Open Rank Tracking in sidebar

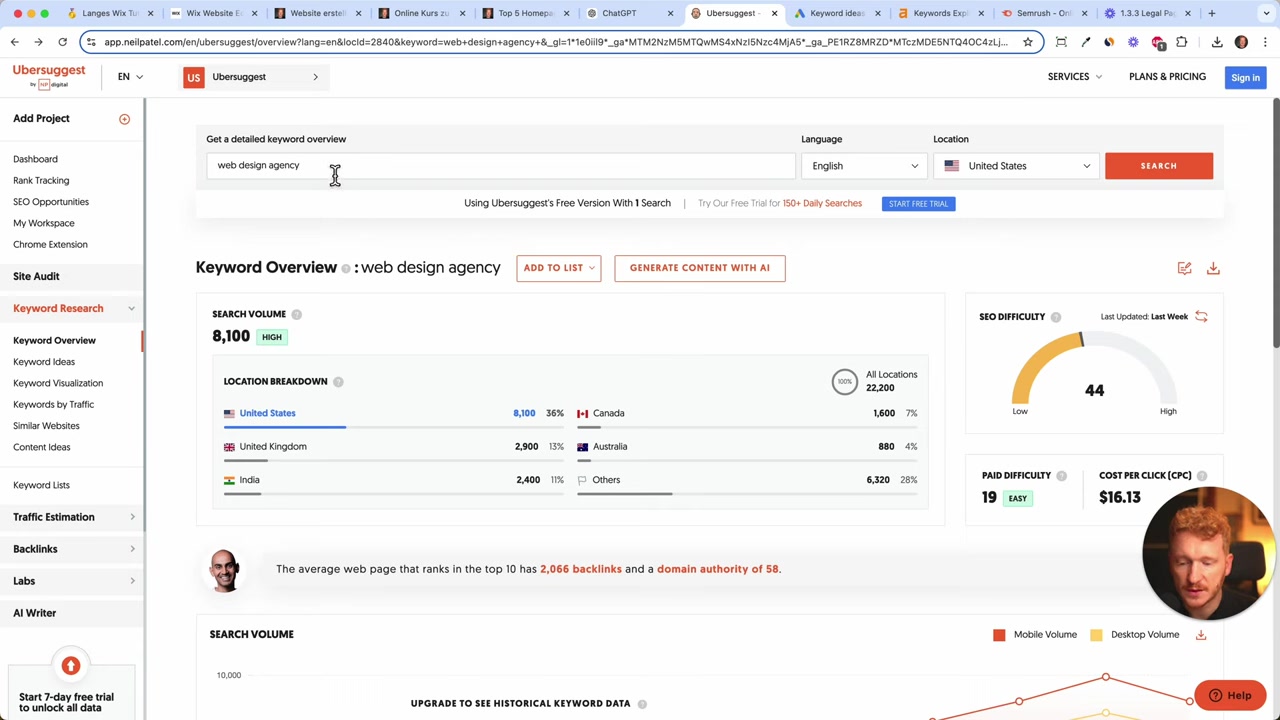pyautogui.click(x=41, y=181)
